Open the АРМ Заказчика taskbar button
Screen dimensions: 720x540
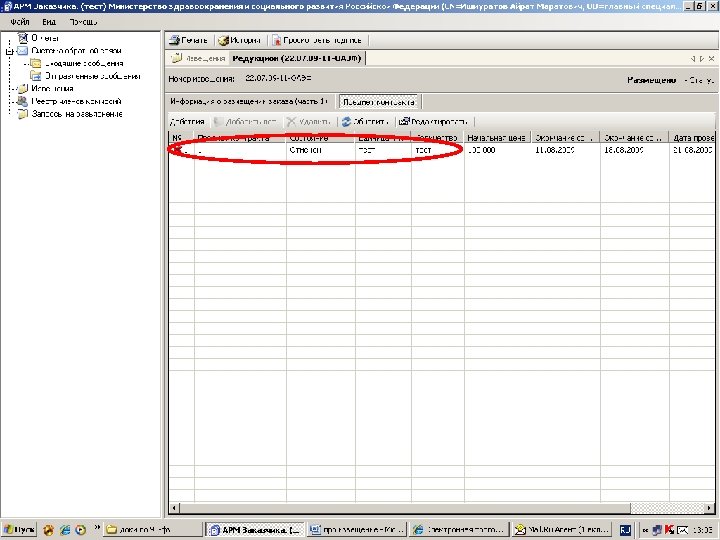[x=255, y=530]
